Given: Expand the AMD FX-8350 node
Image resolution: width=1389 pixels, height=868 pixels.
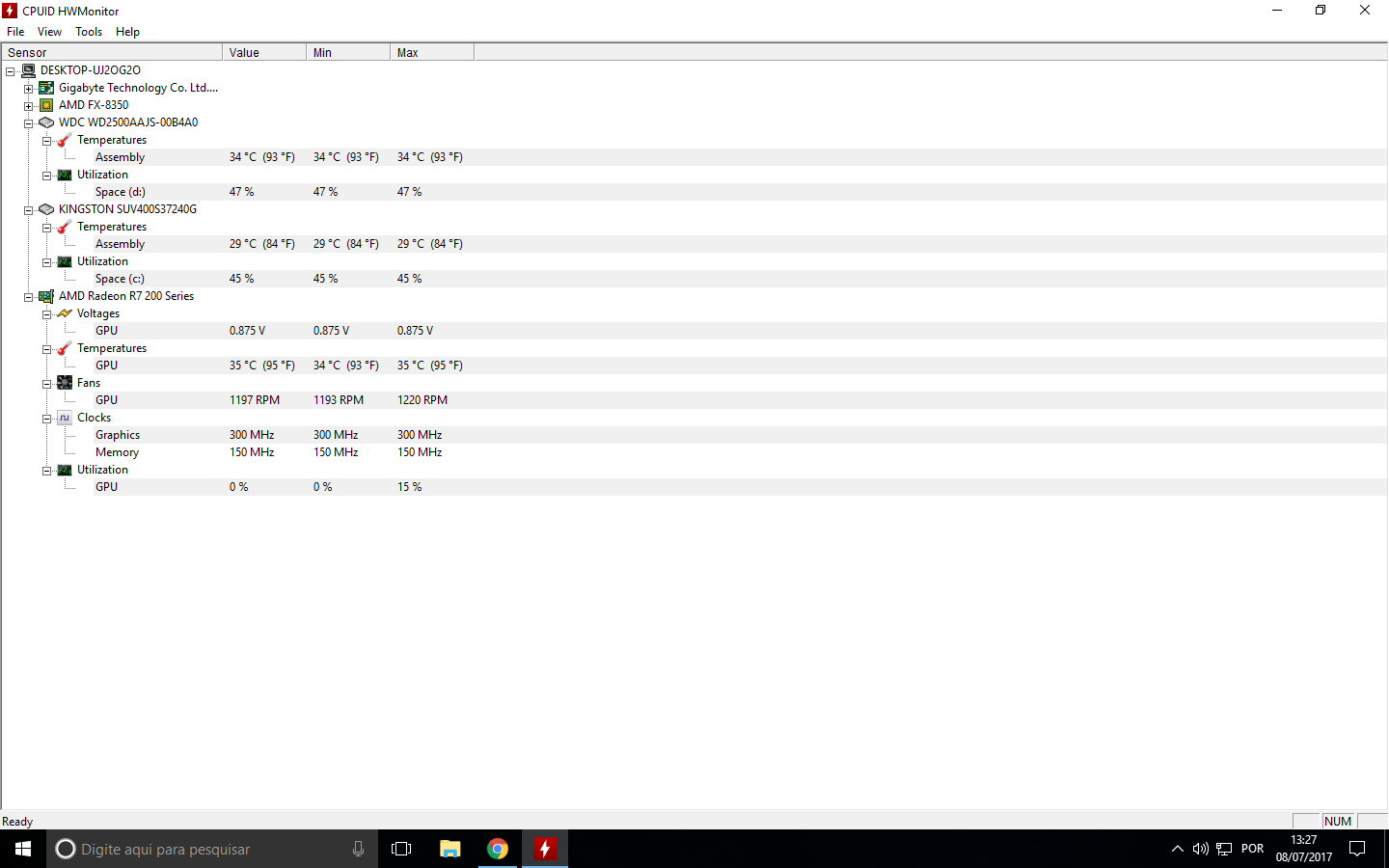Looking at the screenshot, I should [x=28, y=106].
